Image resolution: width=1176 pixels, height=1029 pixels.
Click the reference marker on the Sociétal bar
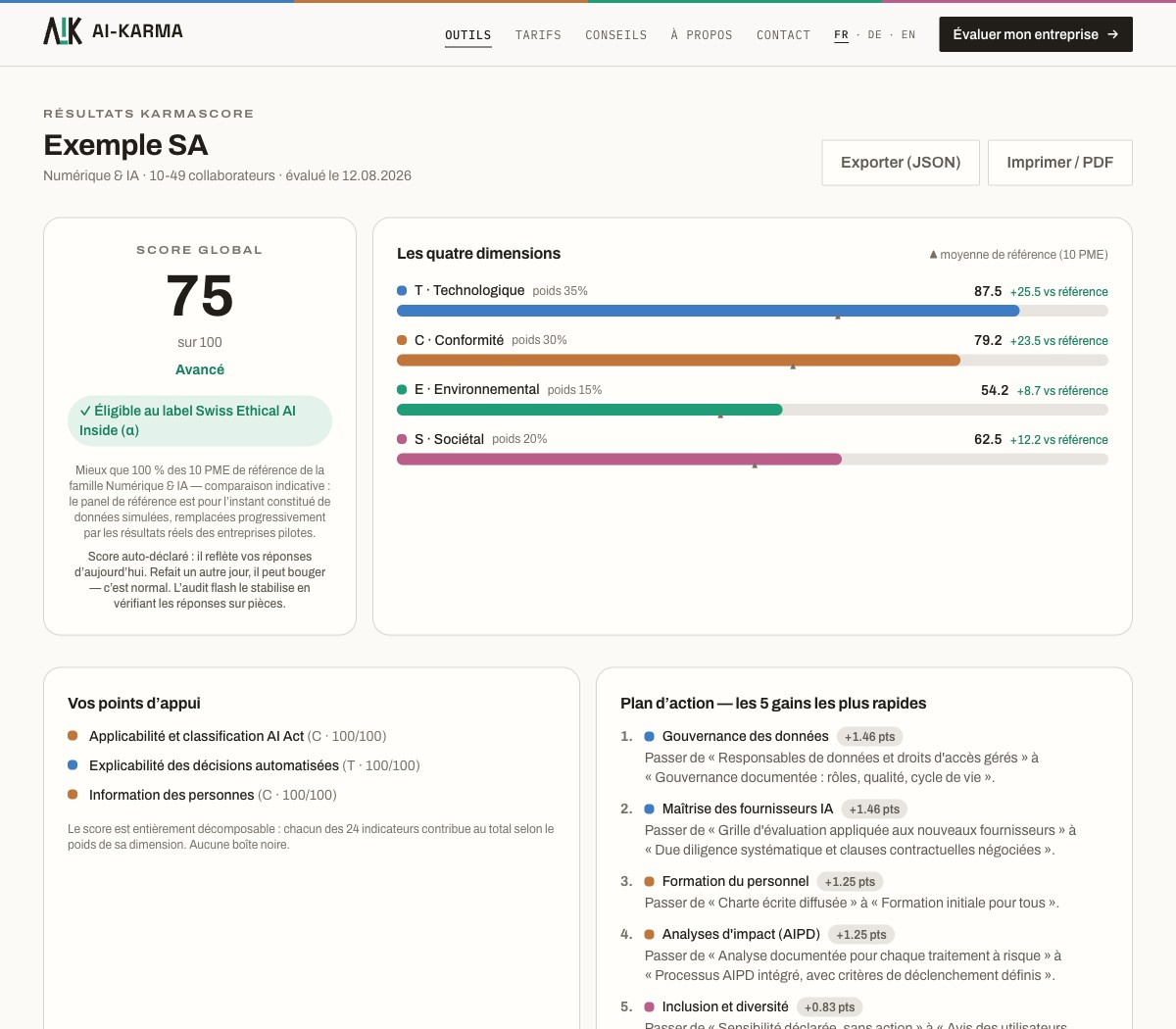[x=755, y=465]
